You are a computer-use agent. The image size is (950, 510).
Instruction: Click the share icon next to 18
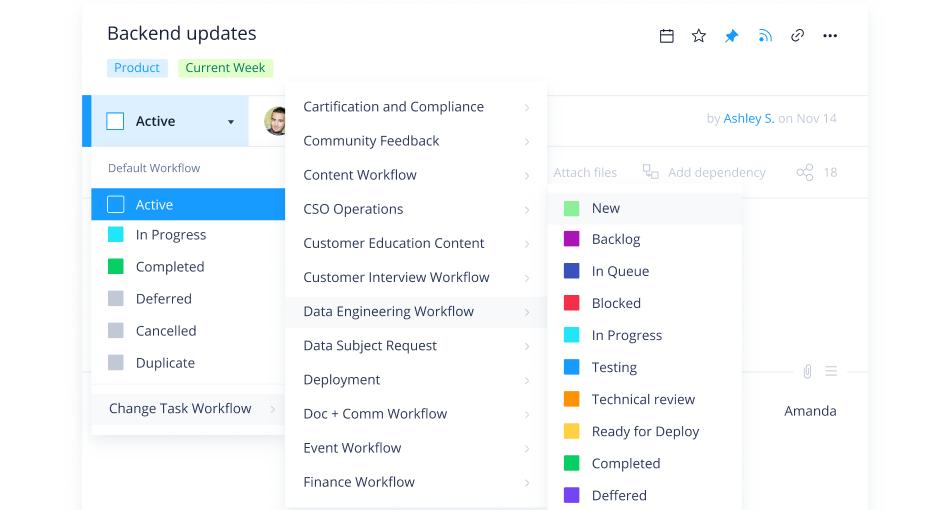click(x=804, y=173)
